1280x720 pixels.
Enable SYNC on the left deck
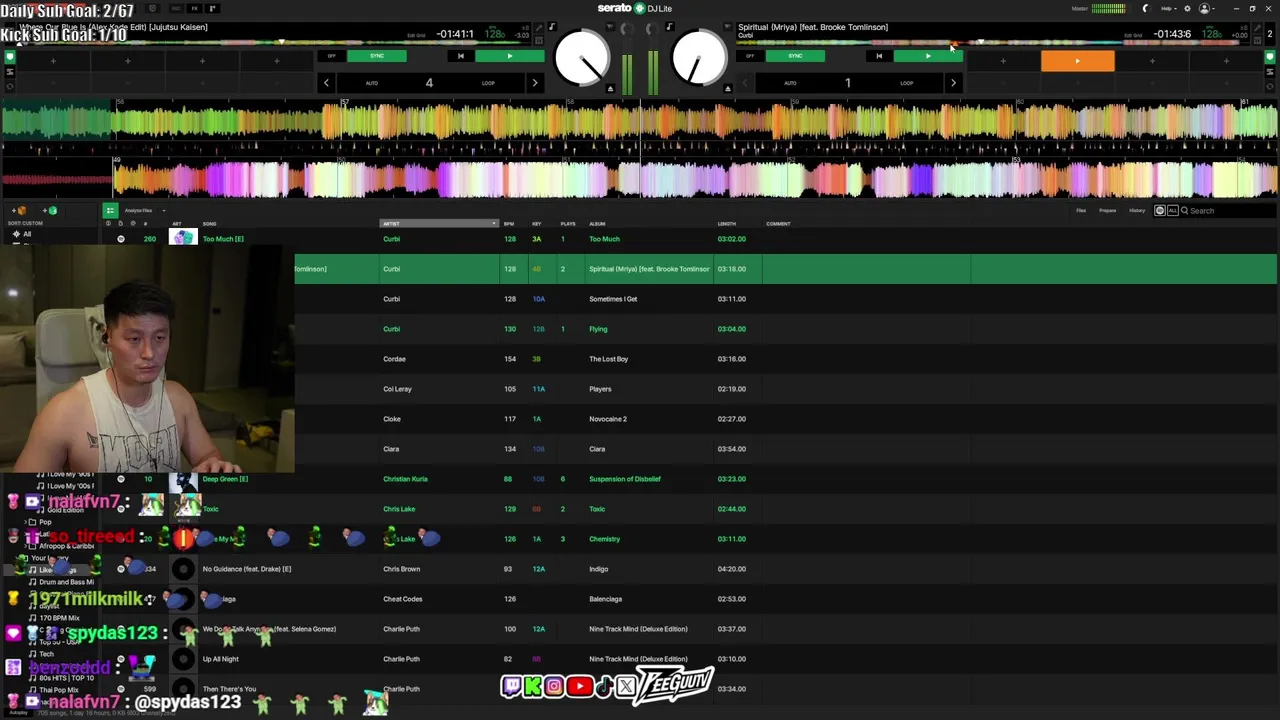[x=377, y=56]
